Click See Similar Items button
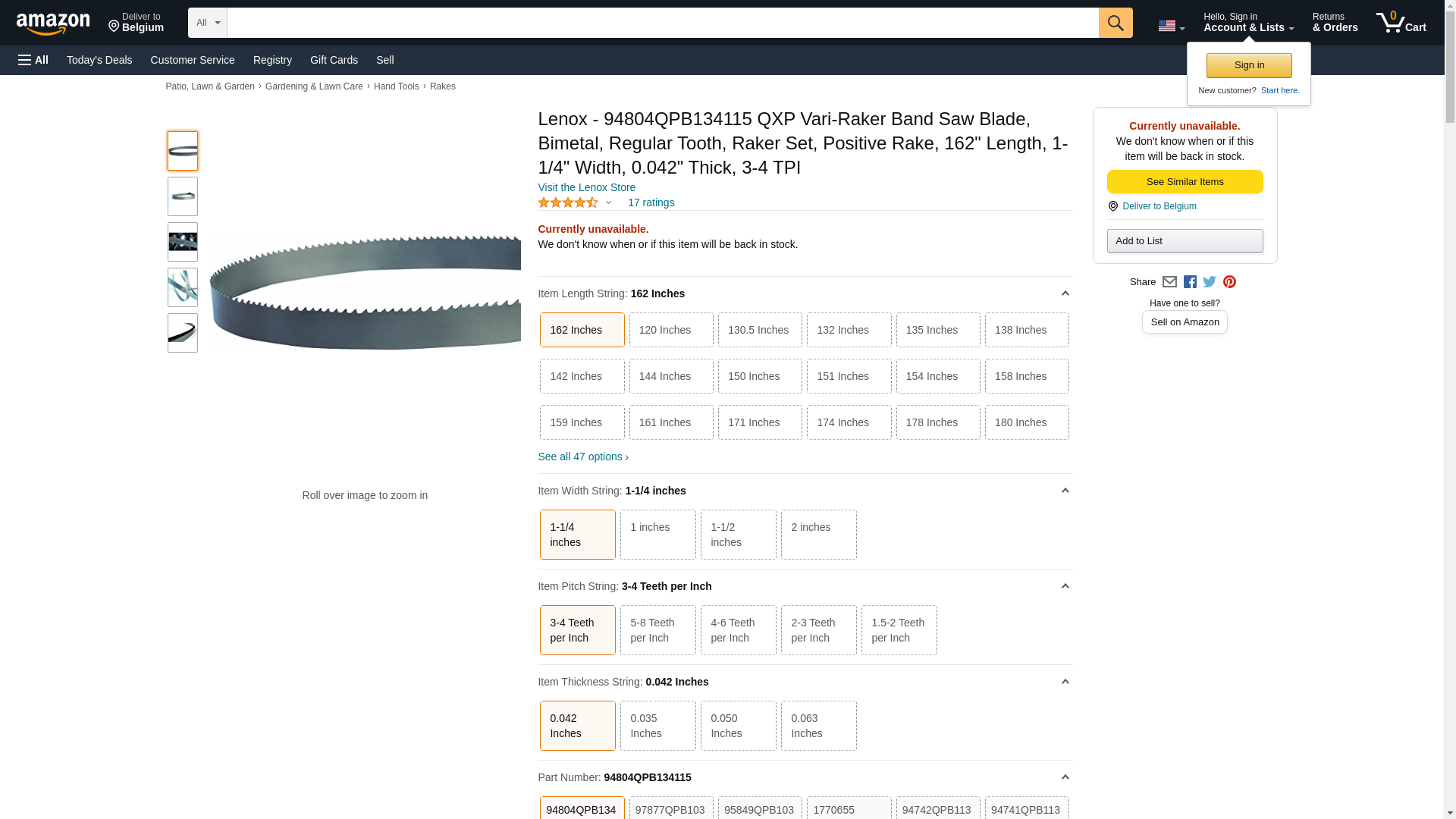 (1185, 181)
